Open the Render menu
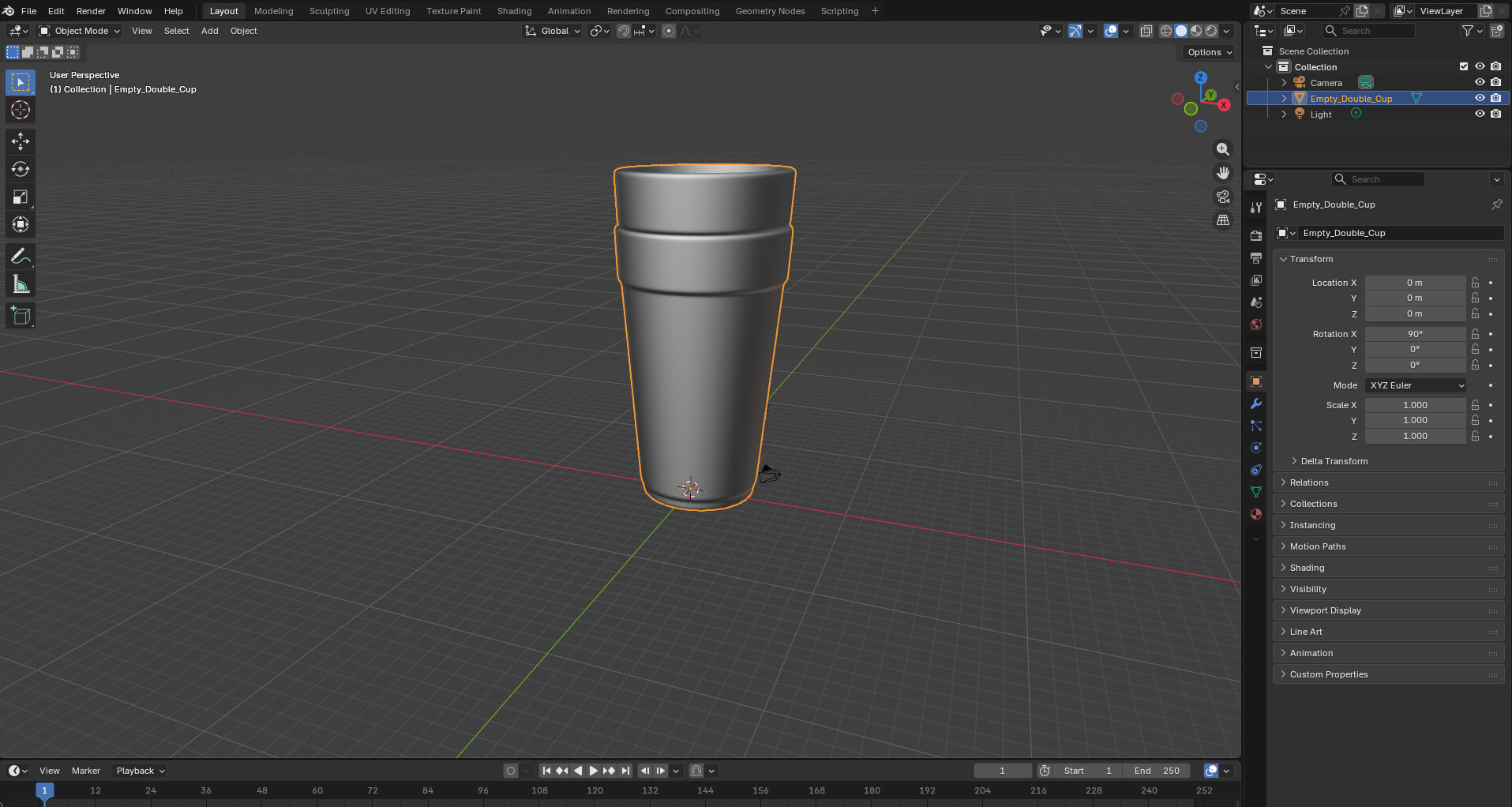Image resolution: width=1512 pixels, height=807 pixels. coord(91,11)
